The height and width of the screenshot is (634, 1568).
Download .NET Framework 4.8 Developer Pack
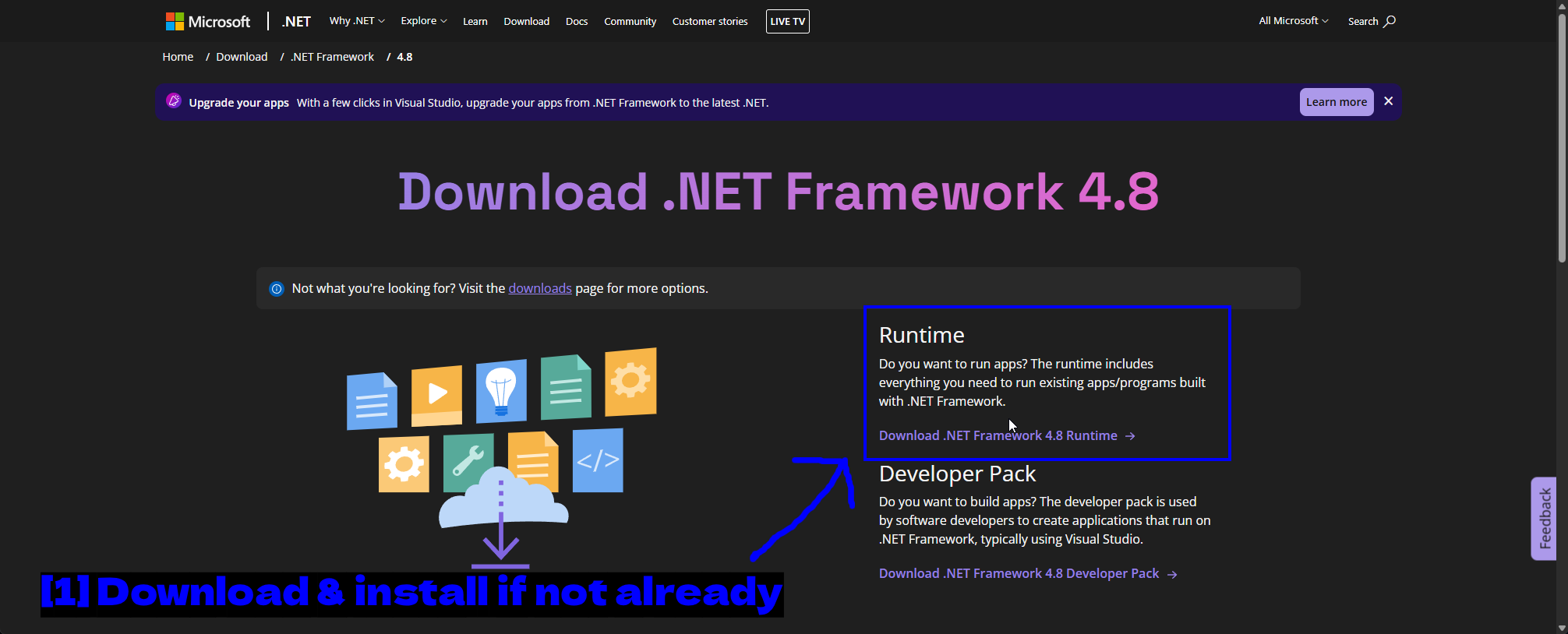pyautogui.click(x=1028, y=573)
